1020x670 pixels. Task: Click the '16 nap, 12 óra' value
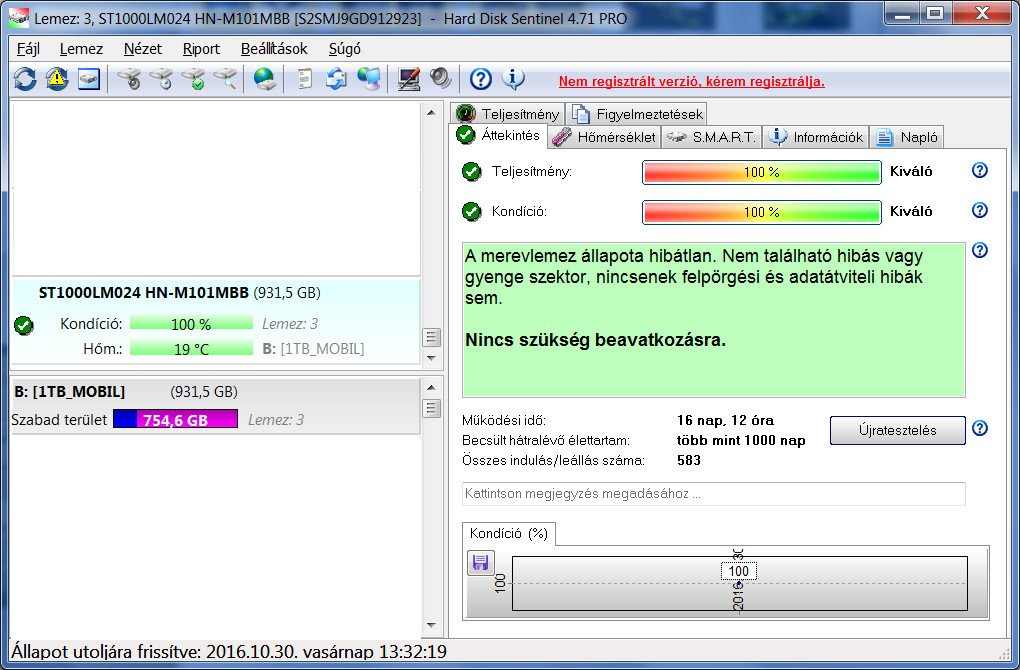tap(725, 420)
